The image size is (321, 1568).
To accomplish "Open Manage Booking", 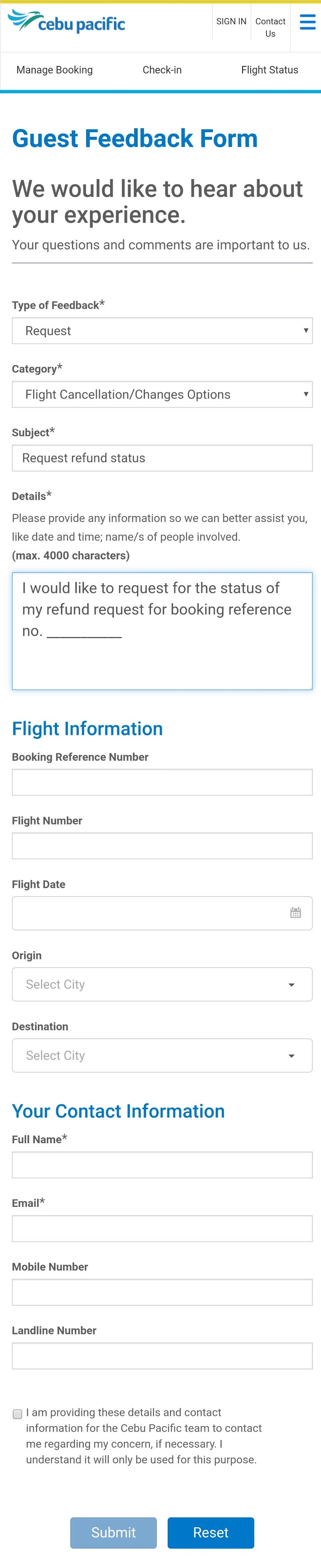I will pyautogui.click(x=54, y=69).
